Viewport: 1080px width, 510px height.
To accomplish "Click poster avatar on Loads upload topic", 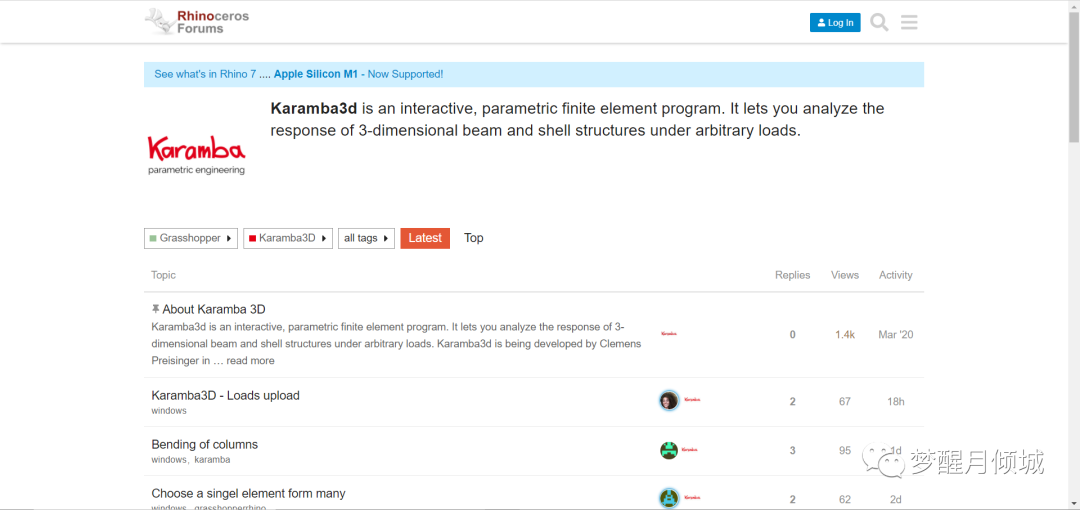I will 669,401.
